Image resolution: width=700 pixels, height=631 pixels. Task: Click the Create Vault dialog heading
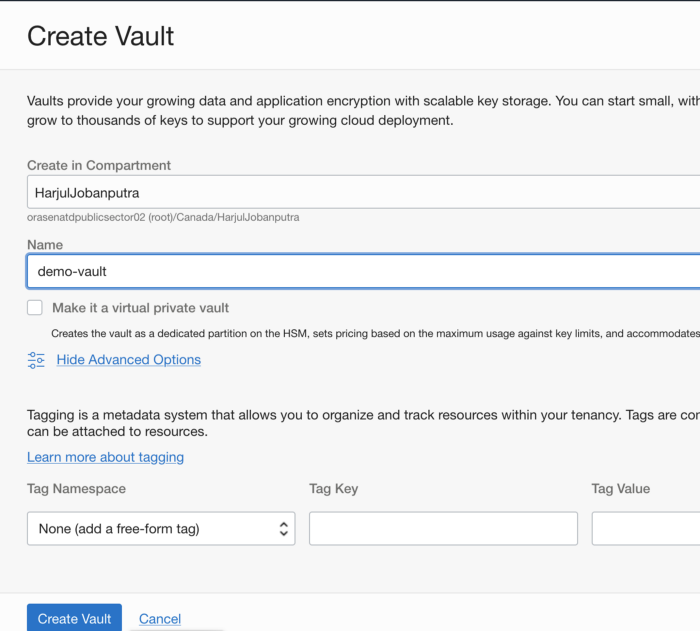[x=100, y=36]
